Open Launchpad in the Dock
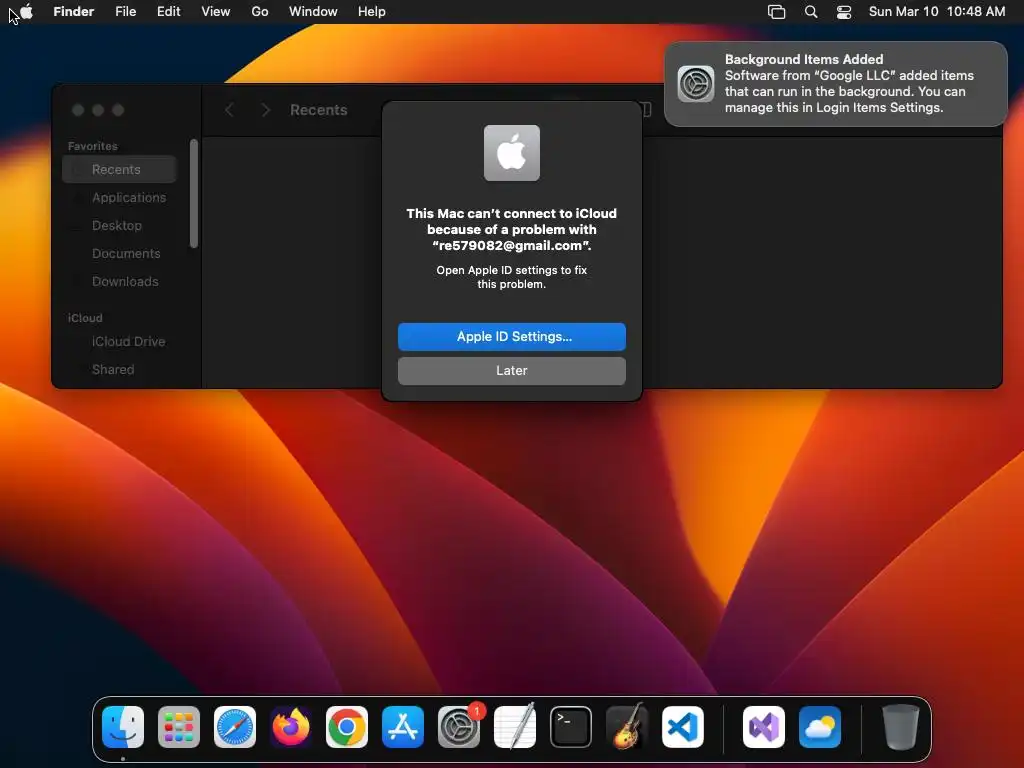 coord(179,727)
